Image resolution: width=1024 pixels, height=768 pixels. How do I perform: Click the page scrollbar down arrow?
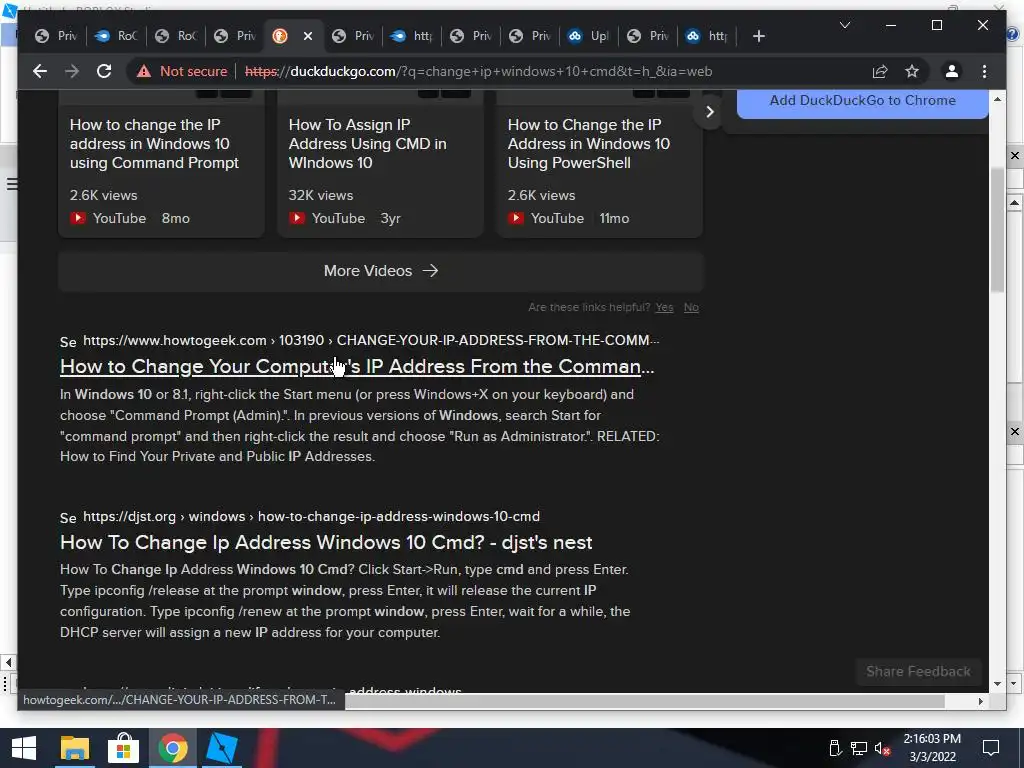(997, 684)
